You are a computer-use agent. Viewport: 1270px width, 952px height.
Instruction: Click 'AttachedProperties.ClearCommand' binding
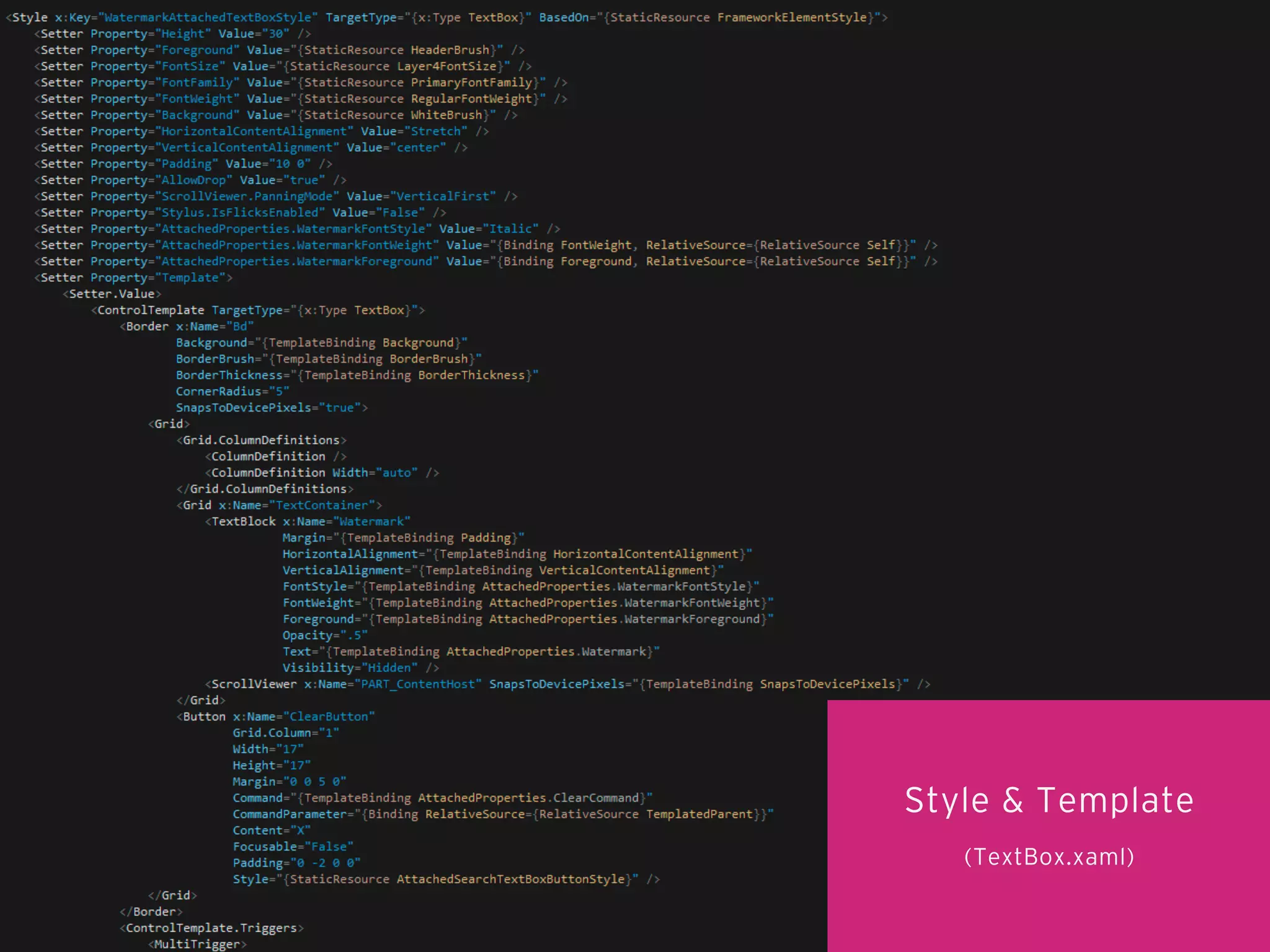click(528, 798)
